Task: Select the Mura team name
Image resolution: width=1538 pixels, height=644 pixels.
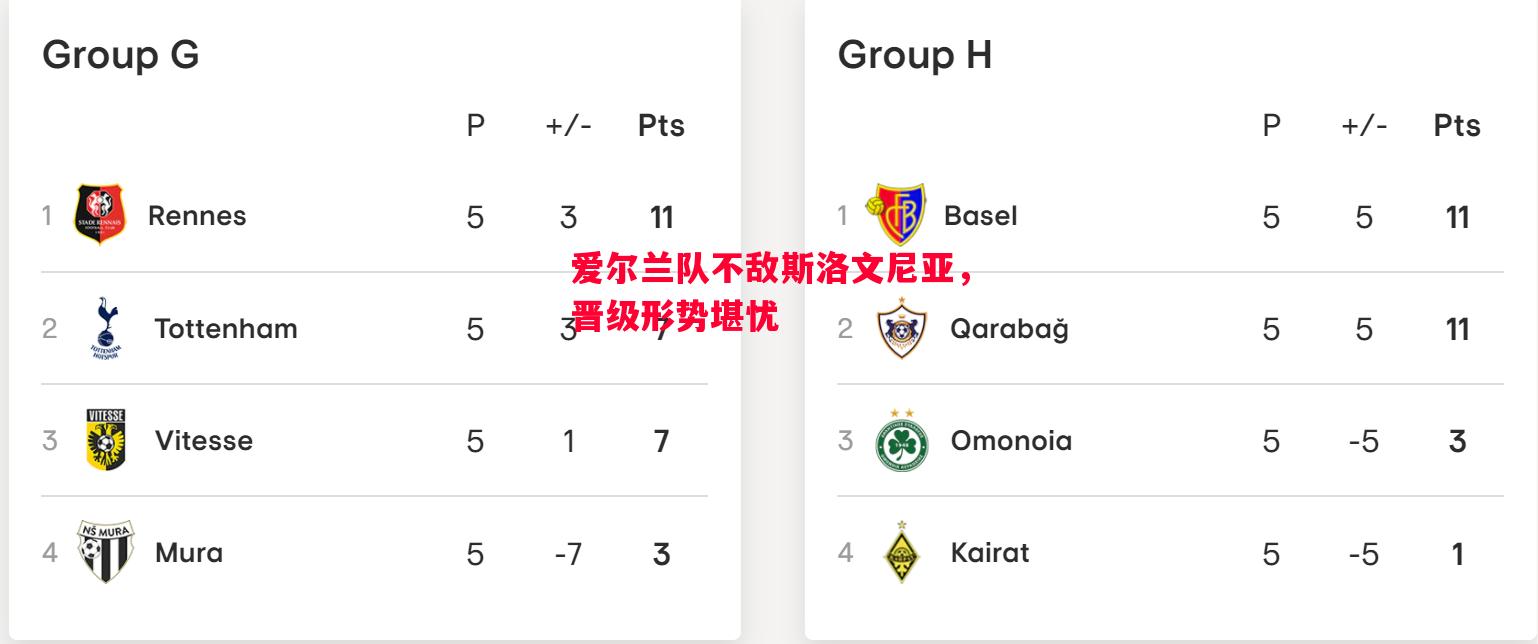Action: [189, 552]
